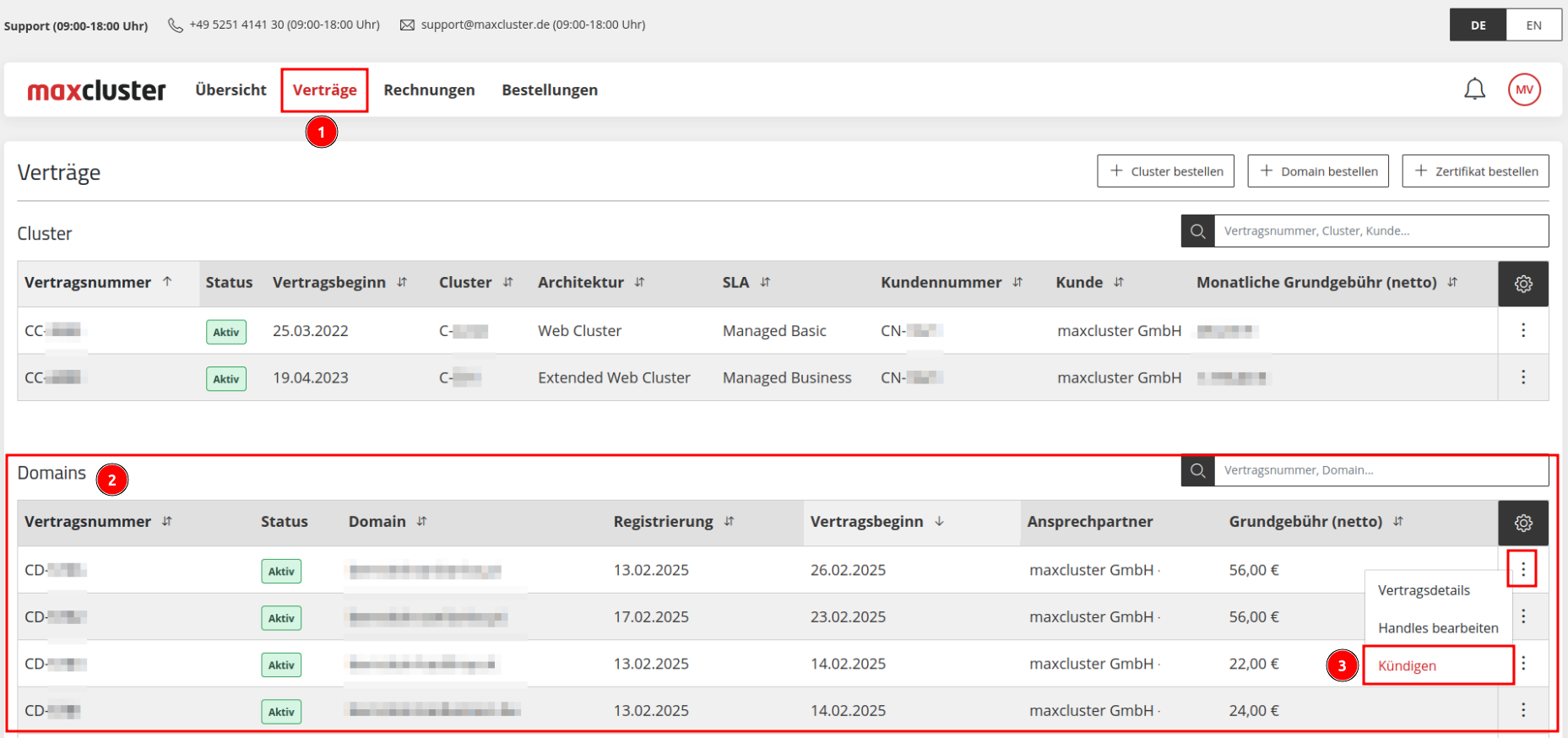Sort by Monatliche Grundgebühr (netto)
This screenshot has width=1568, height=738.
(1452, 282)
